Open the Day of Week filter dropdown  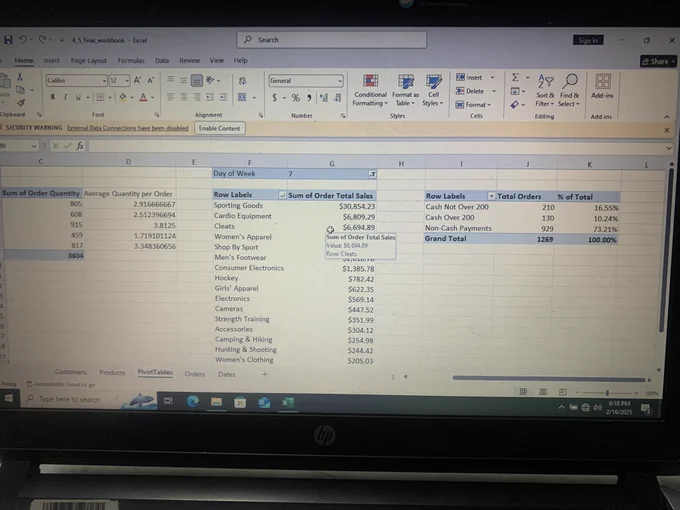(372, 174)
